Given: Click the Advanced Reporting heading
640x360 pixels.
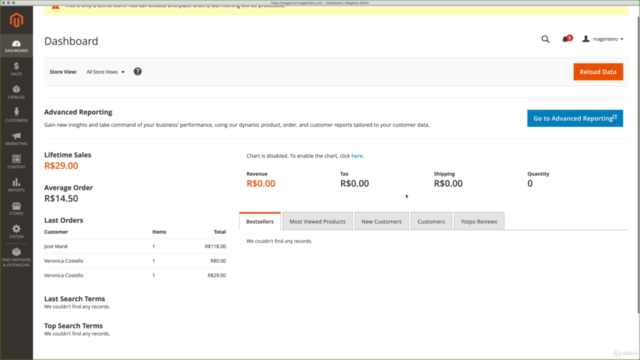Looking at the screenshot, I should pos(78,112).
